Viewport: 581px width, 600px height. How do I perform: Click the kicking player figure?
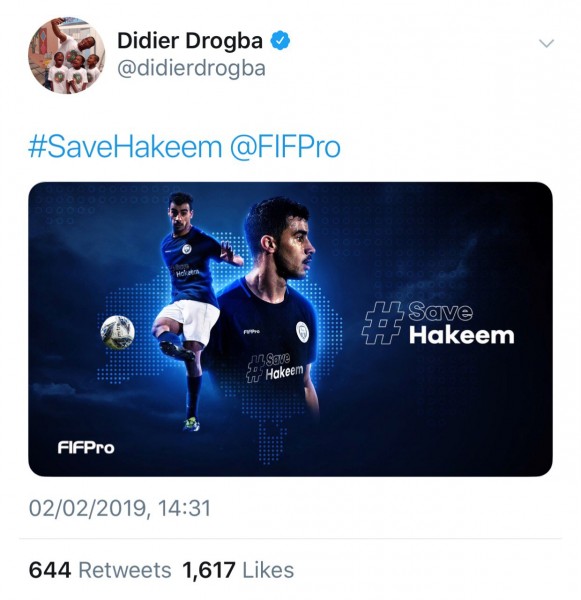tap(194, 311)
